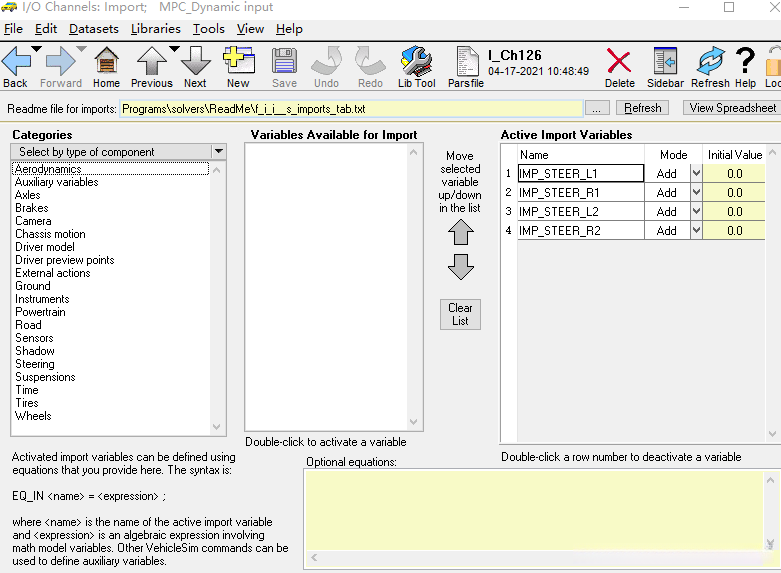Open Mode dropdown for IMP_STEER_R2
The image size is (781, 573).
(x=696, y=231)
